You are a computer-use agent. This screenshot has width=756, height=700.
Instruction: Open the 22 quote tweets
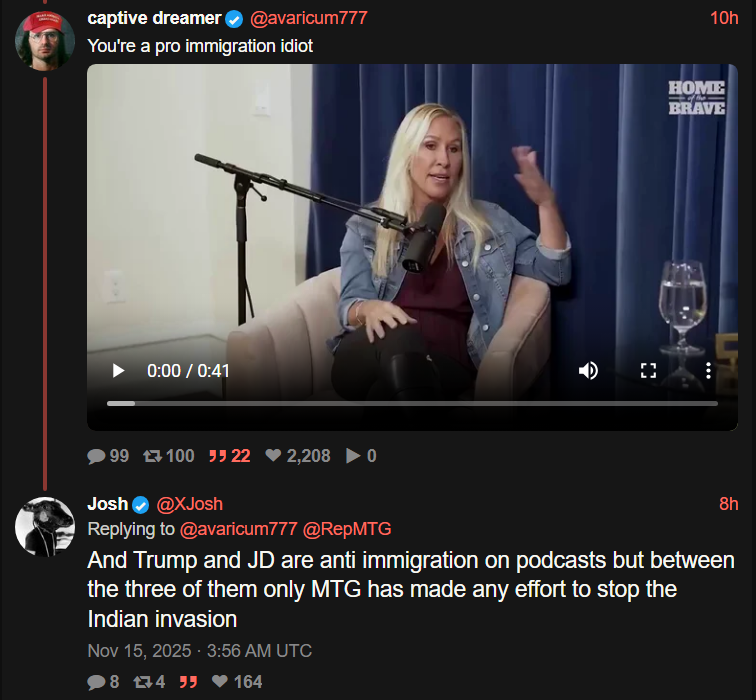[x=230, y=456]
